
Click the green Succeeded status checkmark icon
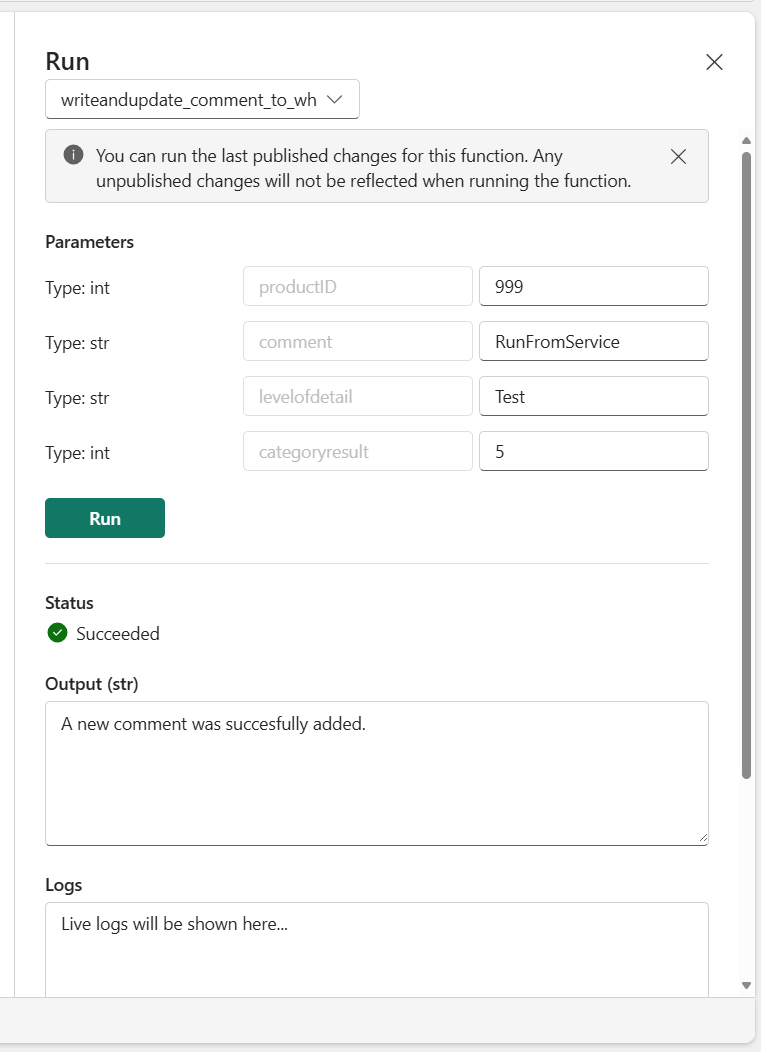pyautogui.click(x=58, y=633)
